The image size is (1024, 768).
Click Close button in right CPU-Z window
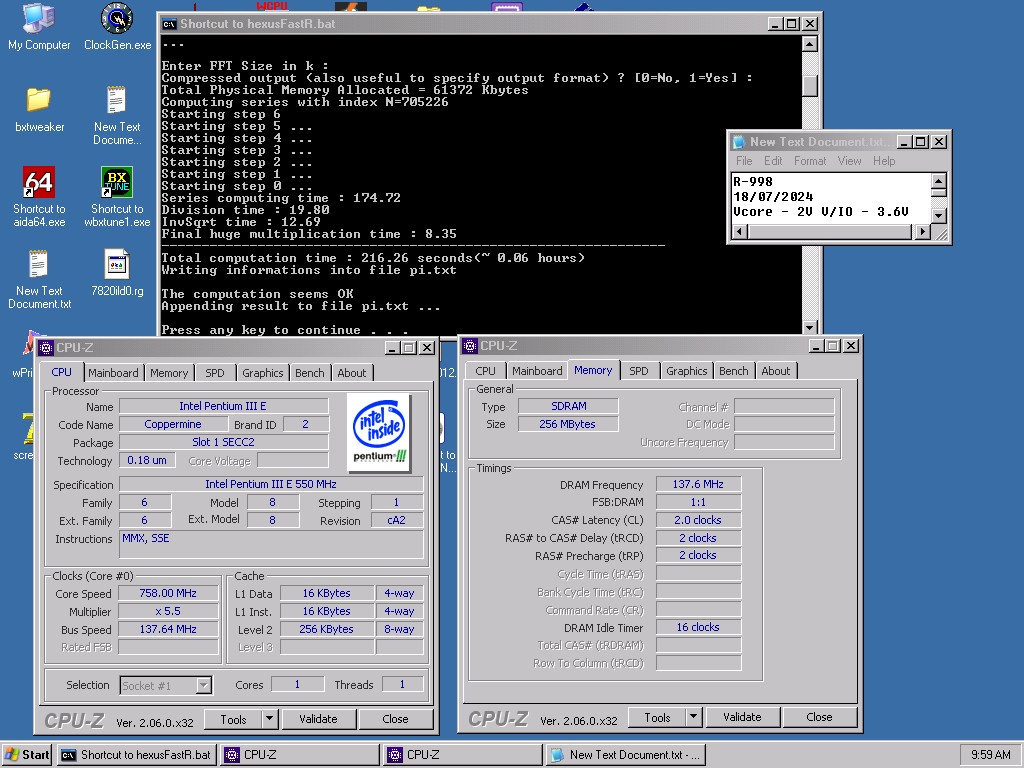[819, 717]
